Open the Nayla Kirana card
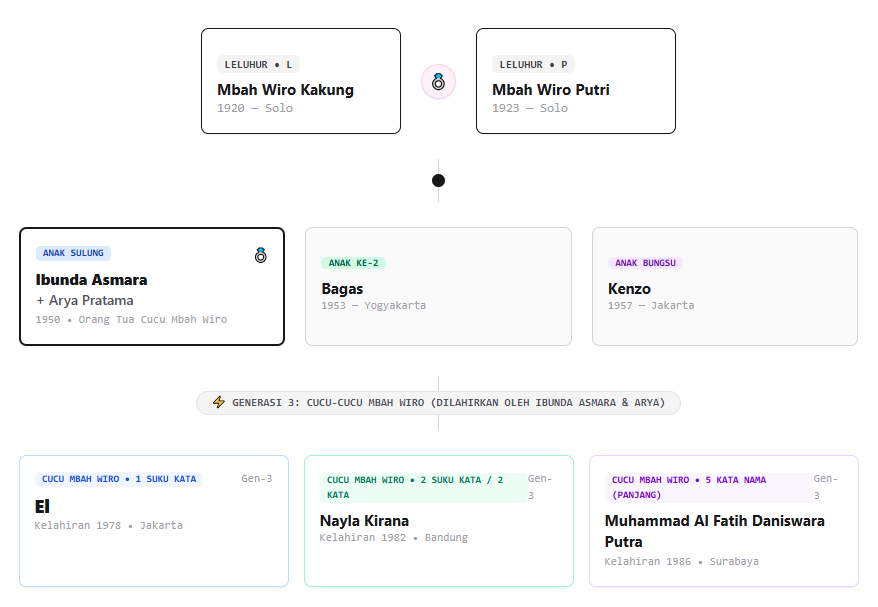 [x=439, y=521]
